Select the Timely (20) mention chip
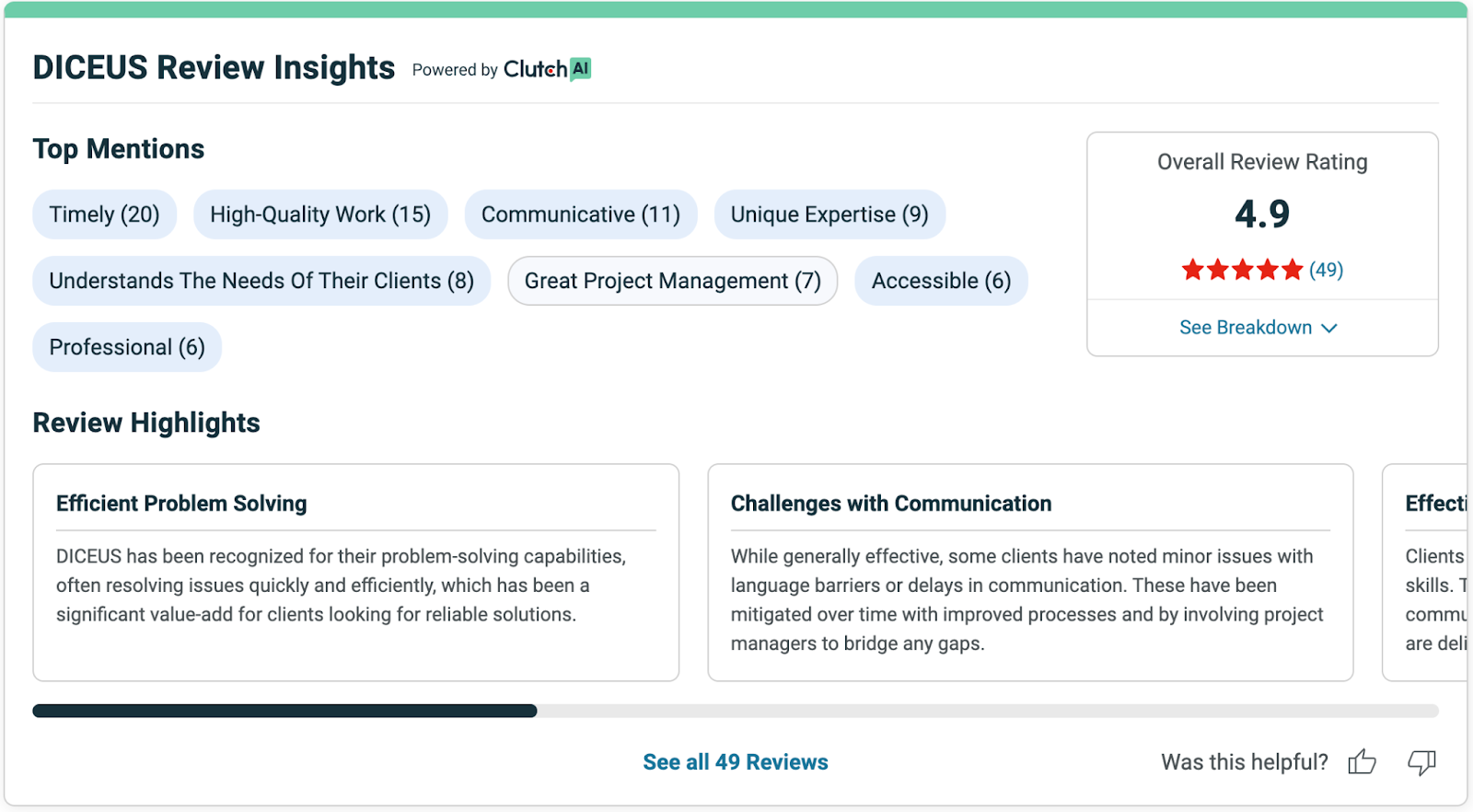1473x812 pixels. 104,215
